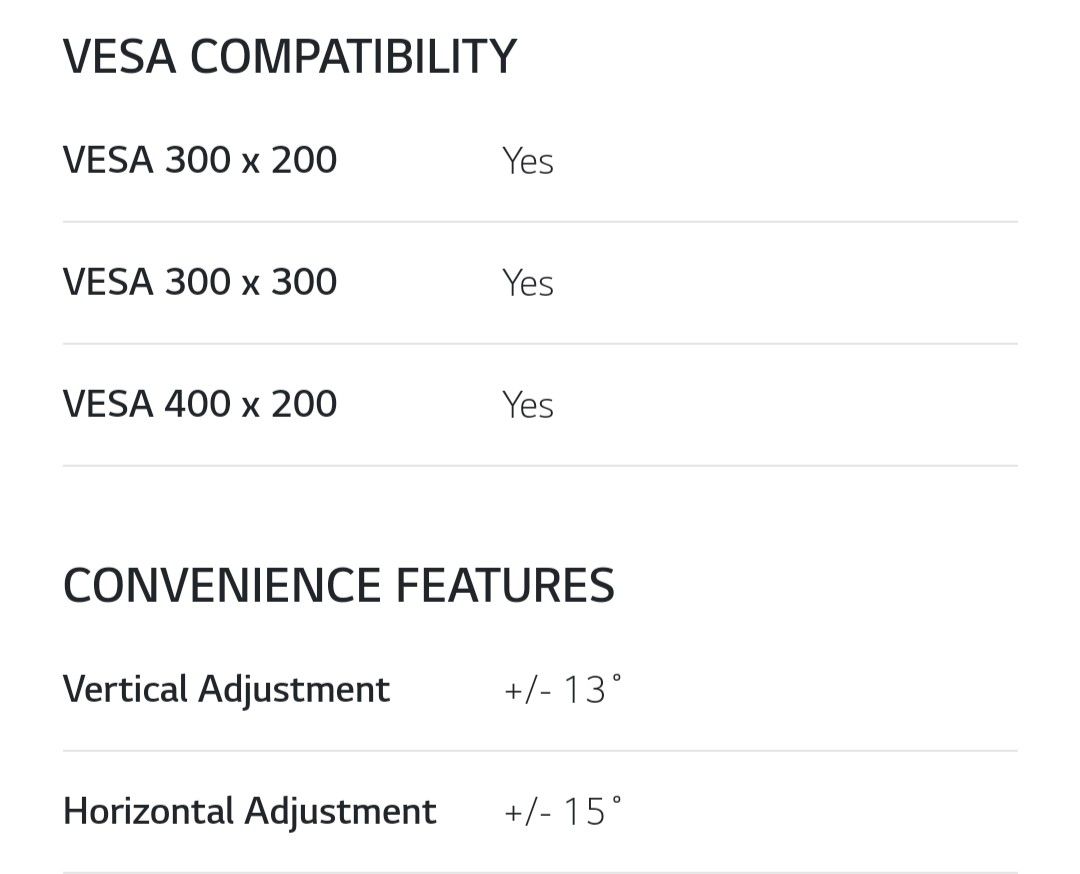
Task: Click the Vertical Adjustment label
Action: tap(226, 689)
